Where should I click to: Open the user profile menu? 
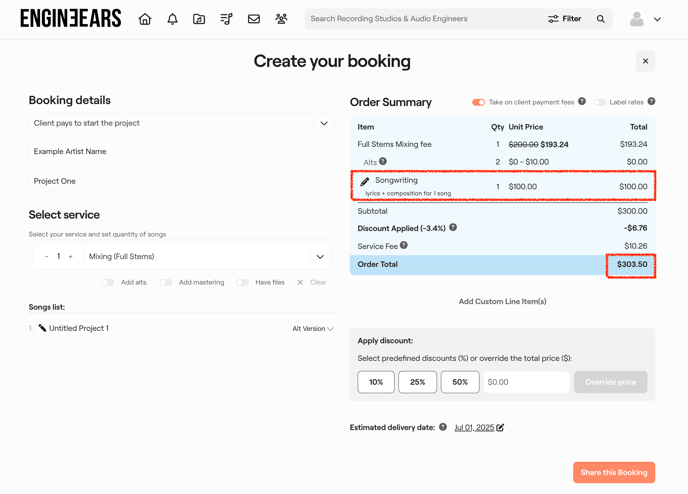click(x=645, y=19)
